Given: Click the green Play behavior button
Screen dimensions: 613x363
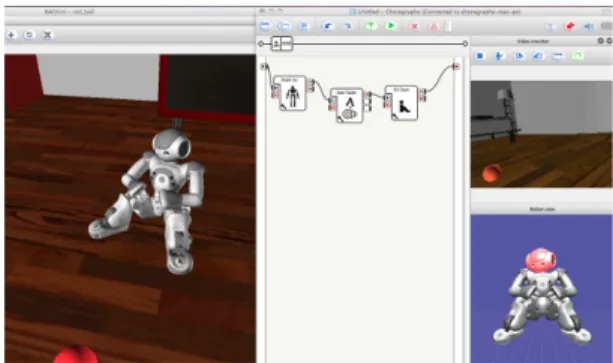Looking at the screenshot, I should (390, 26).
